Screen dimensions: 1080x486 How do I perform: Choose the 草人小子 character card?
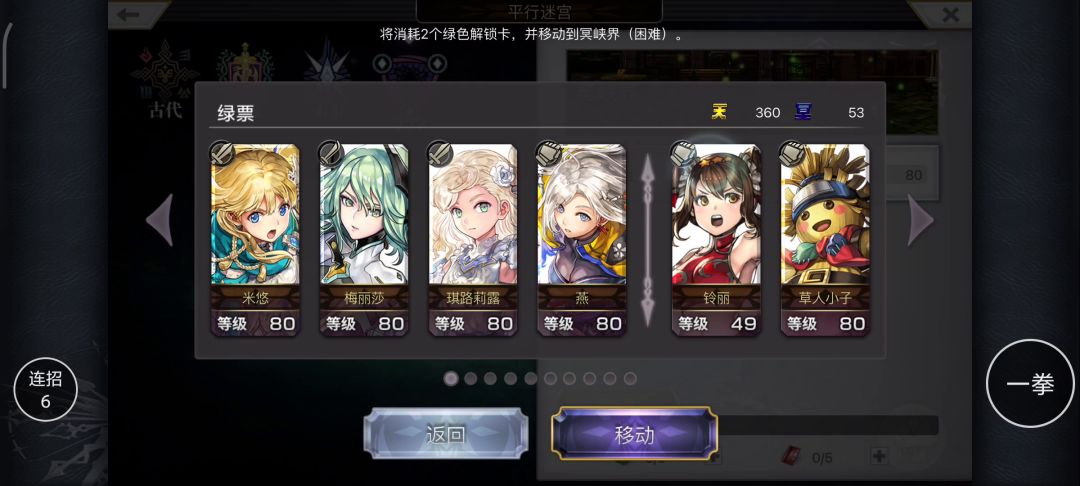pyautogui.click(x=825, y=239)
